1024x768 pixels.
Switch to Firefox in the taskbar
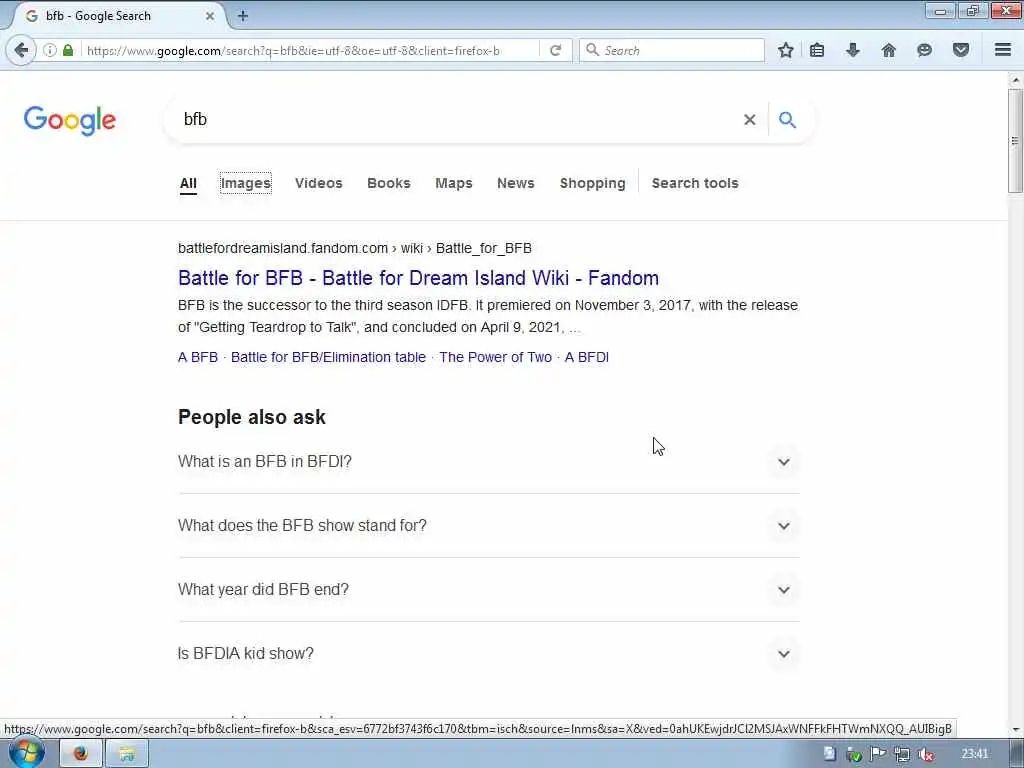[80, 754]
